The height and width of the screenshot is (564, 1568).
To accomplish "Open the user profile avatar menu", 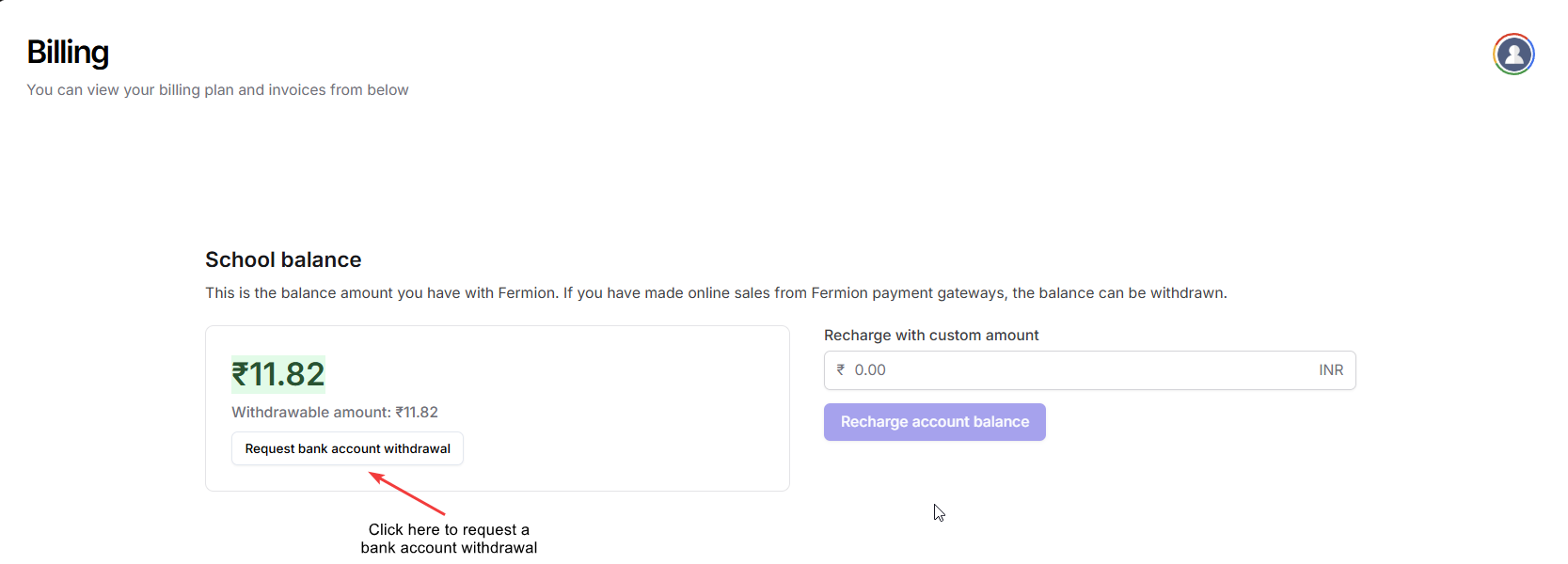I will 1513,55.
